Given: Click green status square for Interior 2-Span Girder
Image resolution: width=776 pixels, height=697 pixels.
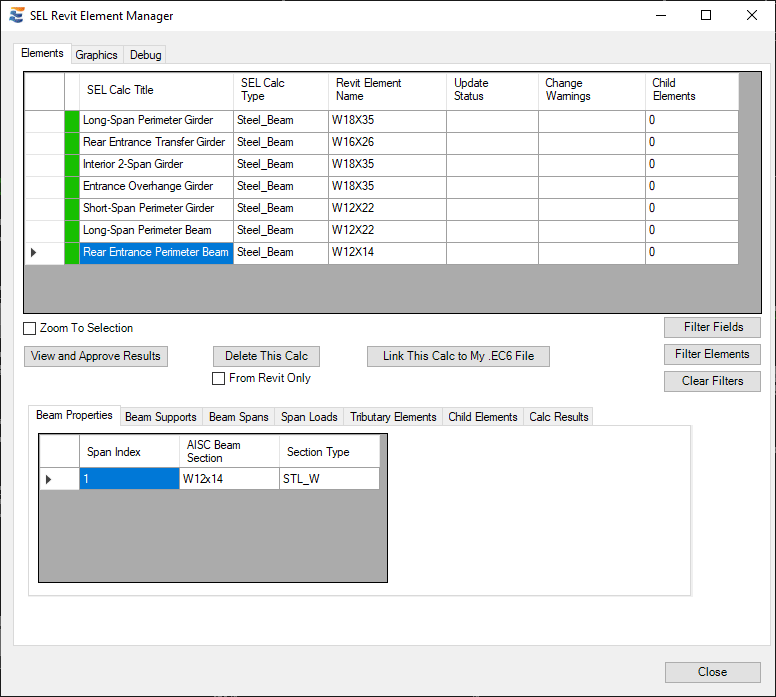Looking at the screenshot, I should click(71, 165).
